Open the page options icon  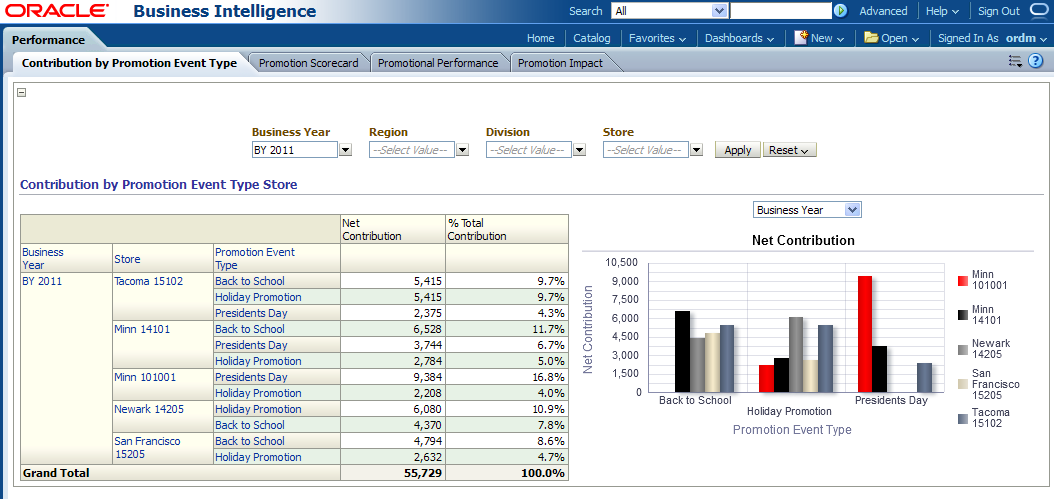(x=1015, y=61)
